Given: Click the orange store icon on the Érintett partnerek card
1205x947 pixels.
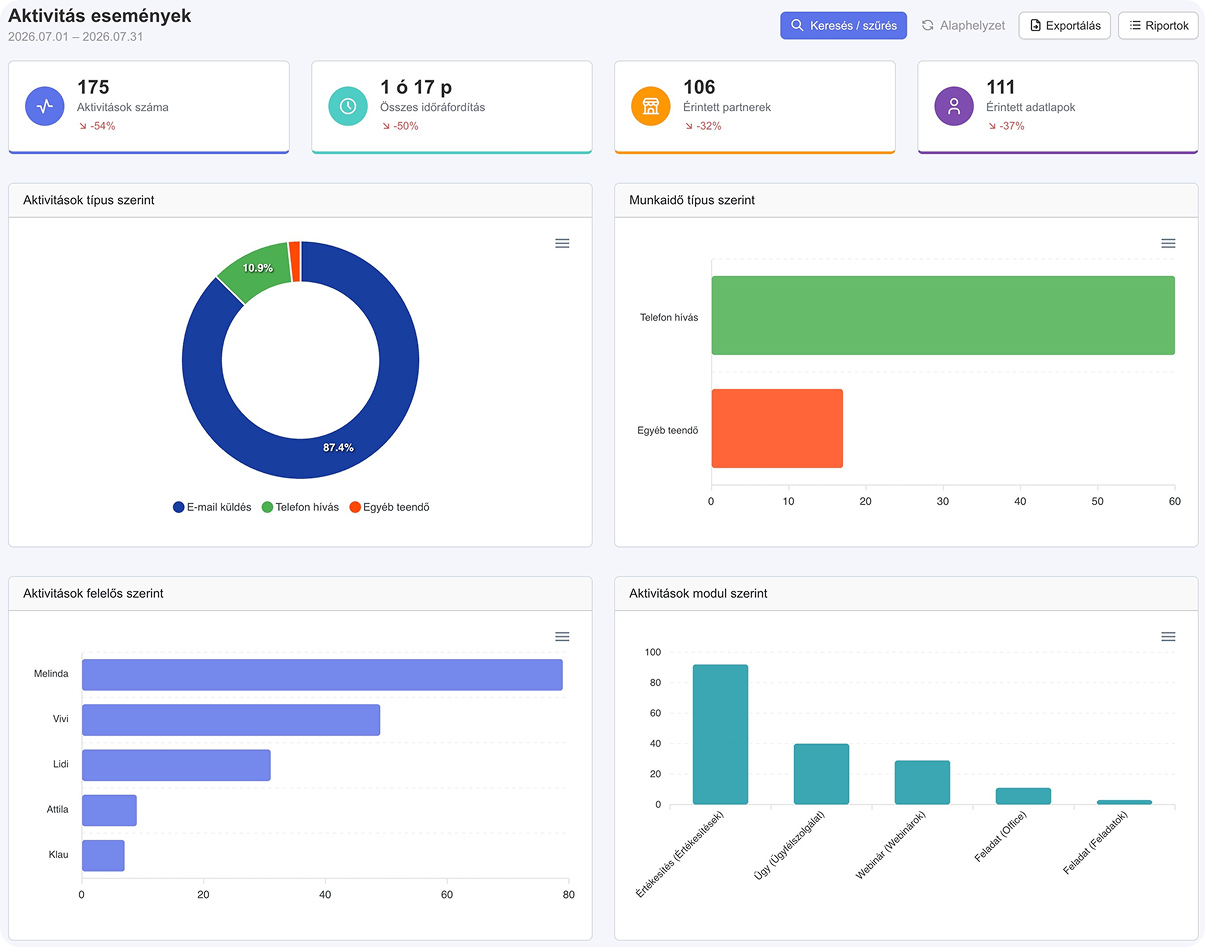Looking at the screenshot, I should coord(651,106).
